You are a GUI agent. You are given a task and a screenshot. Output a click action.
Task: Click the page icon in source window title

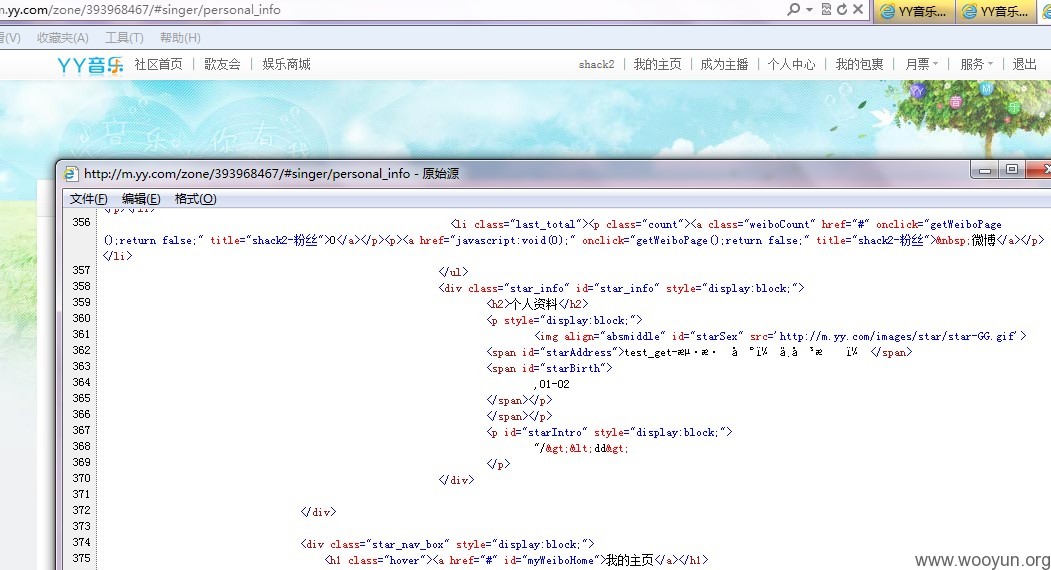point(70,174)
